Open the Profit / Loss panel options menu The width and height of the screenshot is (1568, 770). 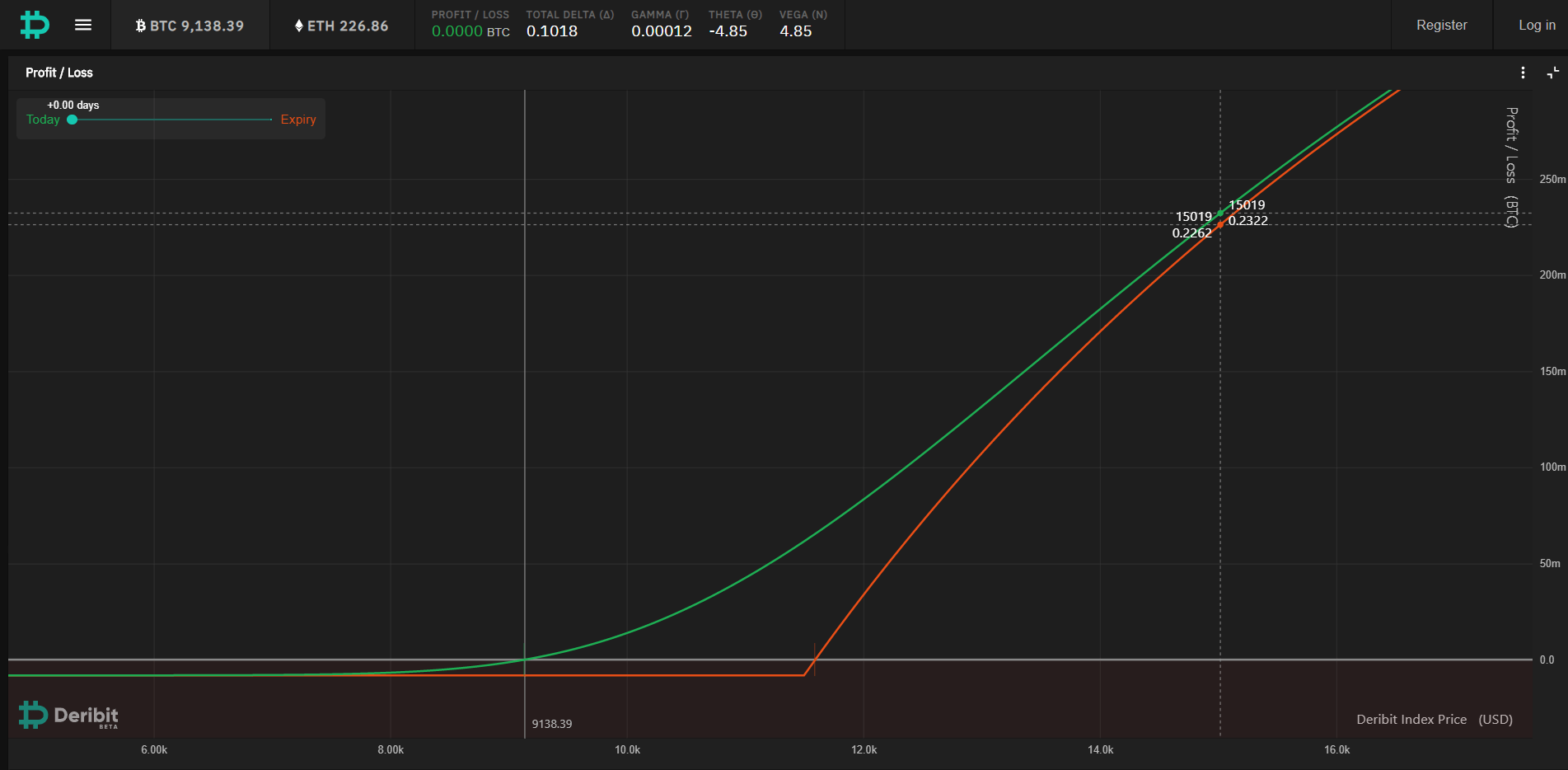(x=1523, y=73)
